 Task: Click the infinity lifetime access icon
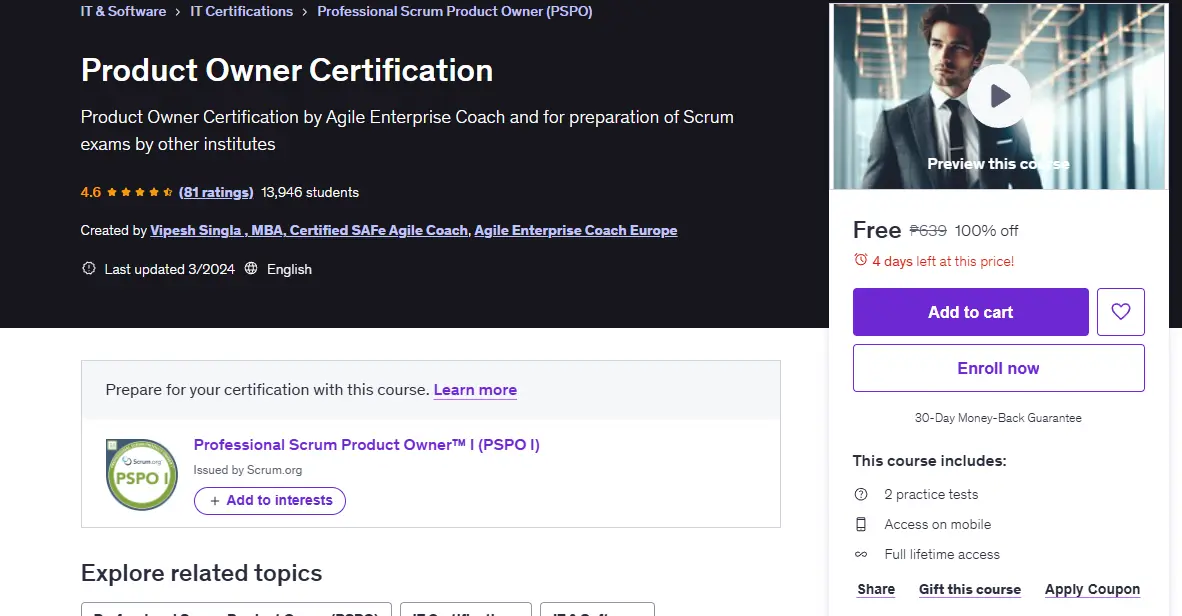[x=861, y=554]
